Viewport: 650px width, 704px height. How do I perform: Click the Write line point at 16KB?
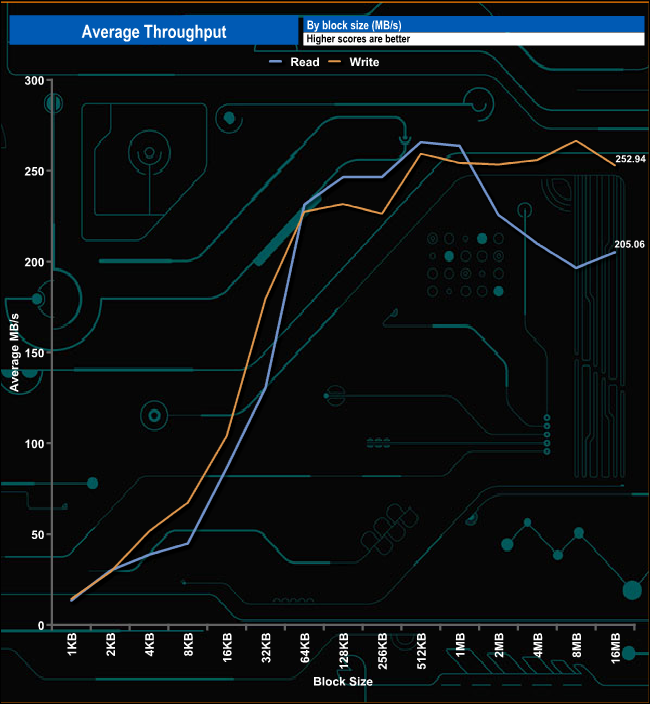[x=227, y=435]
